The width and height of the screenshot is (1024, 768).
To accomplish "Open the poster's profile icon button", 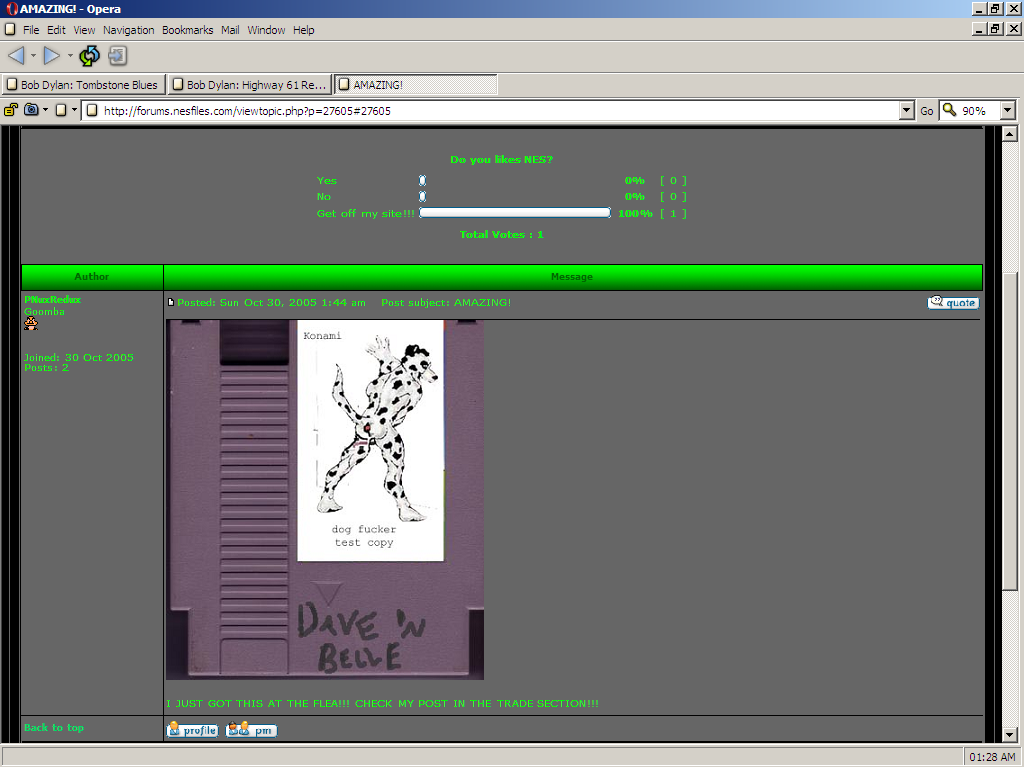I will (x=192, y=730).
